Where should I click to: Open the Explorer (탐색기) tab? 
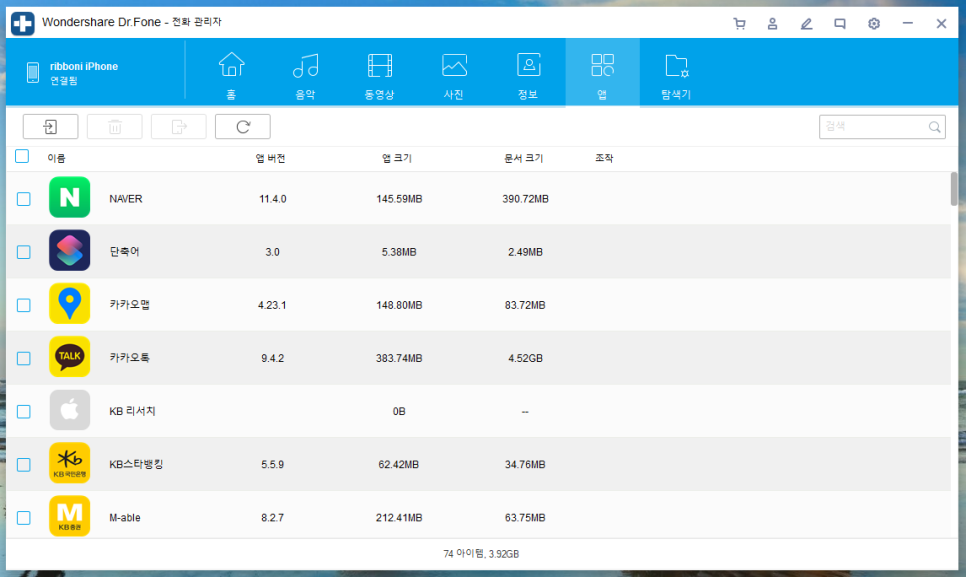click(676, 75)
